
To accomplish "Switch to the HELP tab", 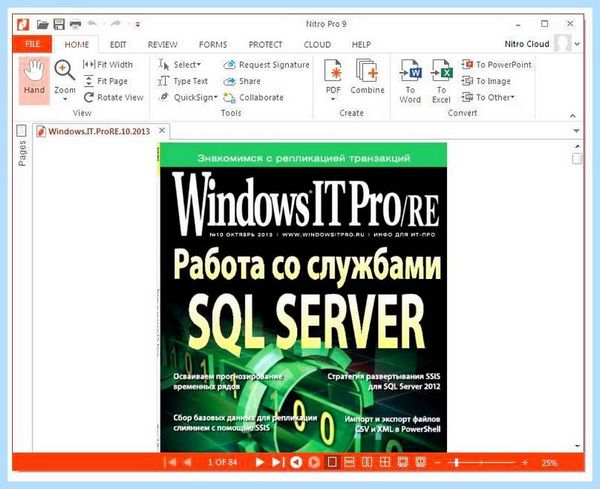I will tap(361, 44).
